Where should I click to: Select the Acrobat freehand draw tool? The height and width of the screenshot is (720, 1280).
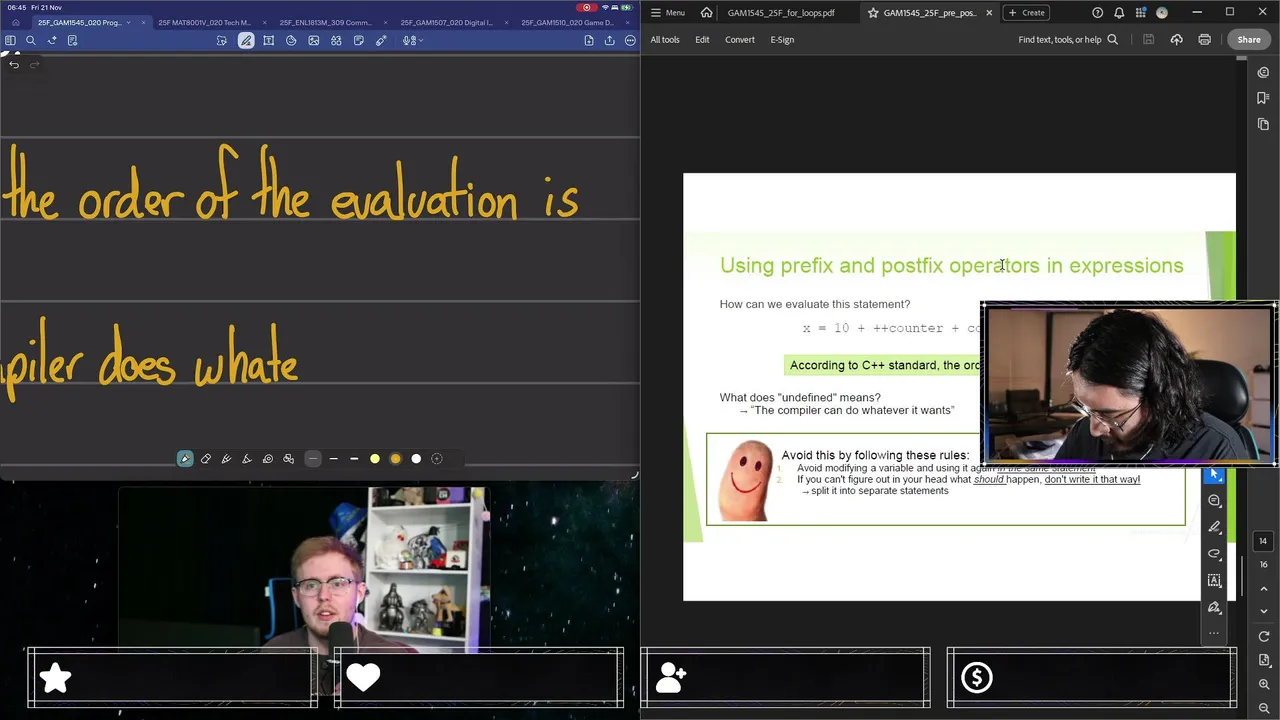(x=1215, y=554)
